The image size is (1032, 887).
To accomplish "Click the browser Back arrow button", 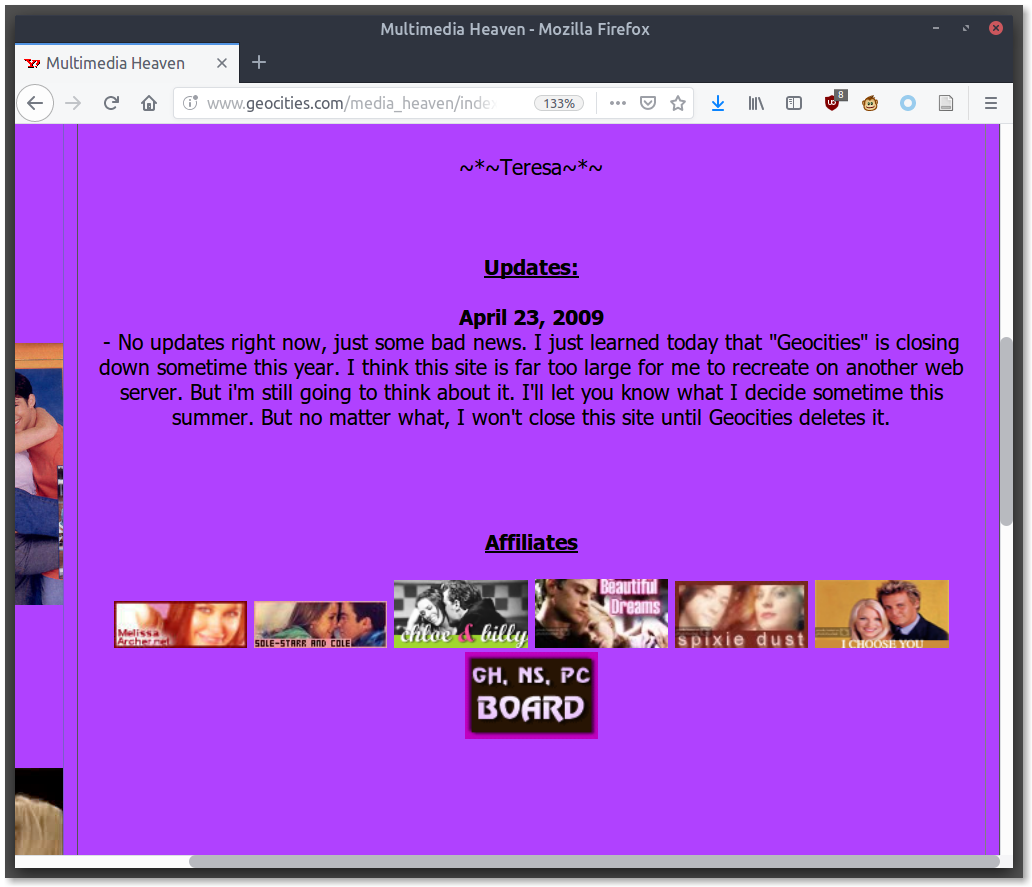I will tap(34, 103).
